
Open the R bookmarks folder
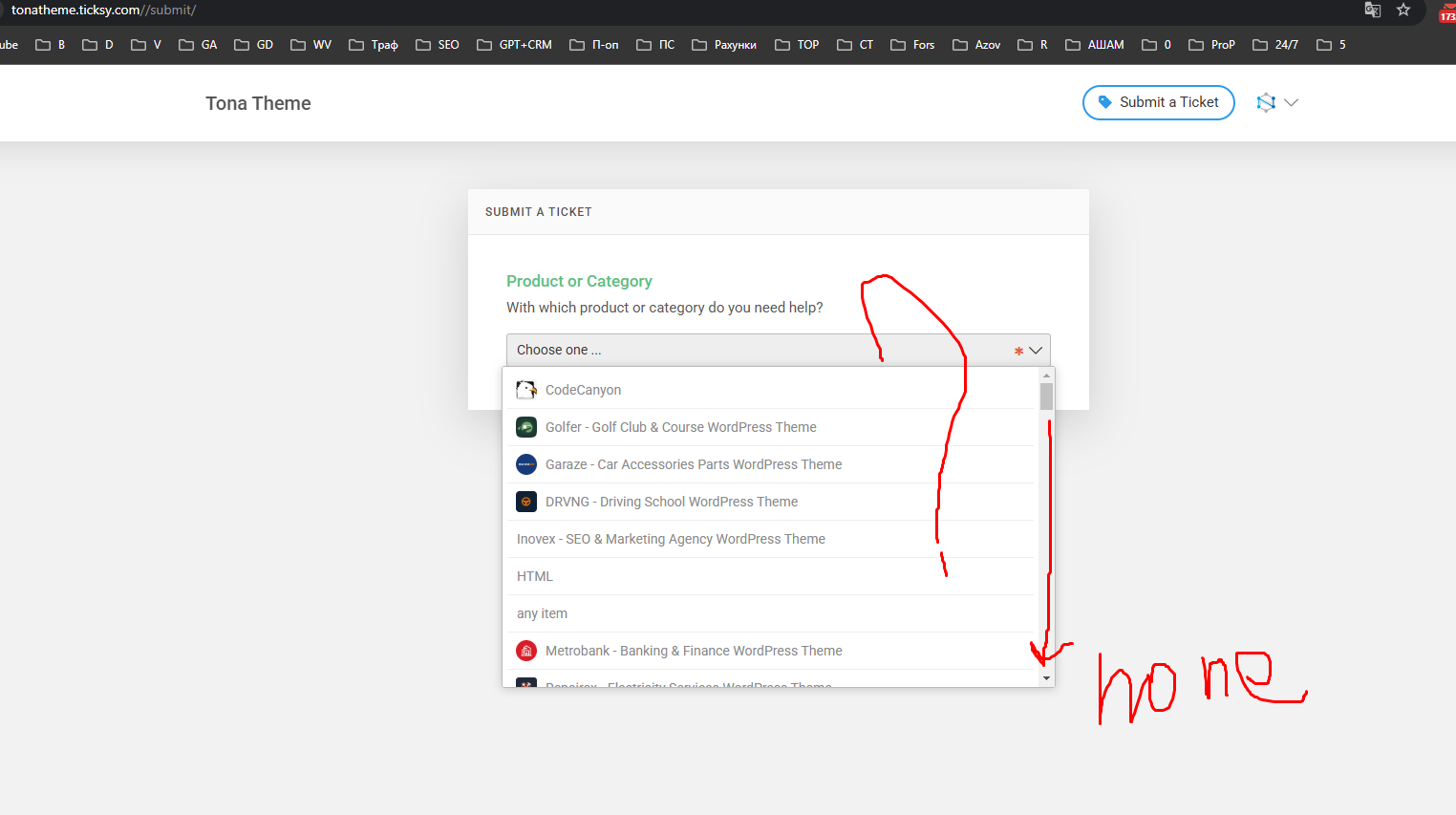[x=1033, y=45]
